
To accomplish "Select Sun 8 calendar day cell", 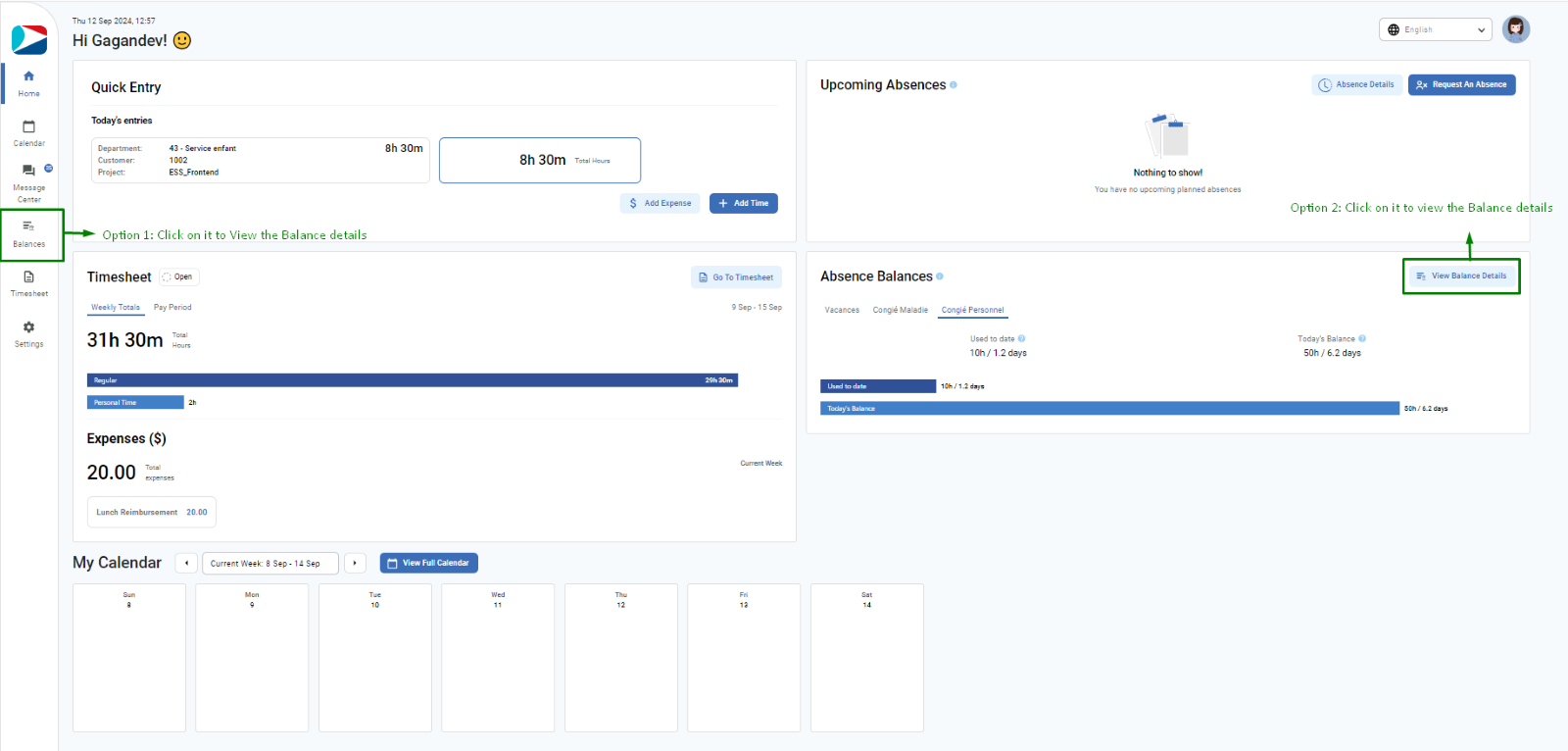I will [129, 658].
